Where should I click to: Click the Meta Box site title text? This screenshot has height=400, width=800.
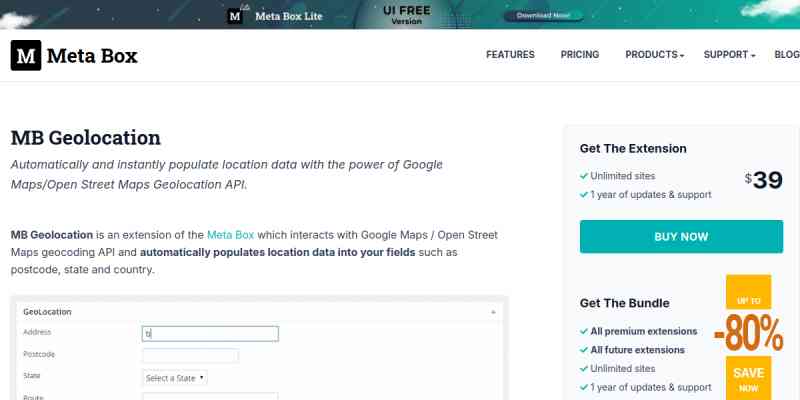92,56
